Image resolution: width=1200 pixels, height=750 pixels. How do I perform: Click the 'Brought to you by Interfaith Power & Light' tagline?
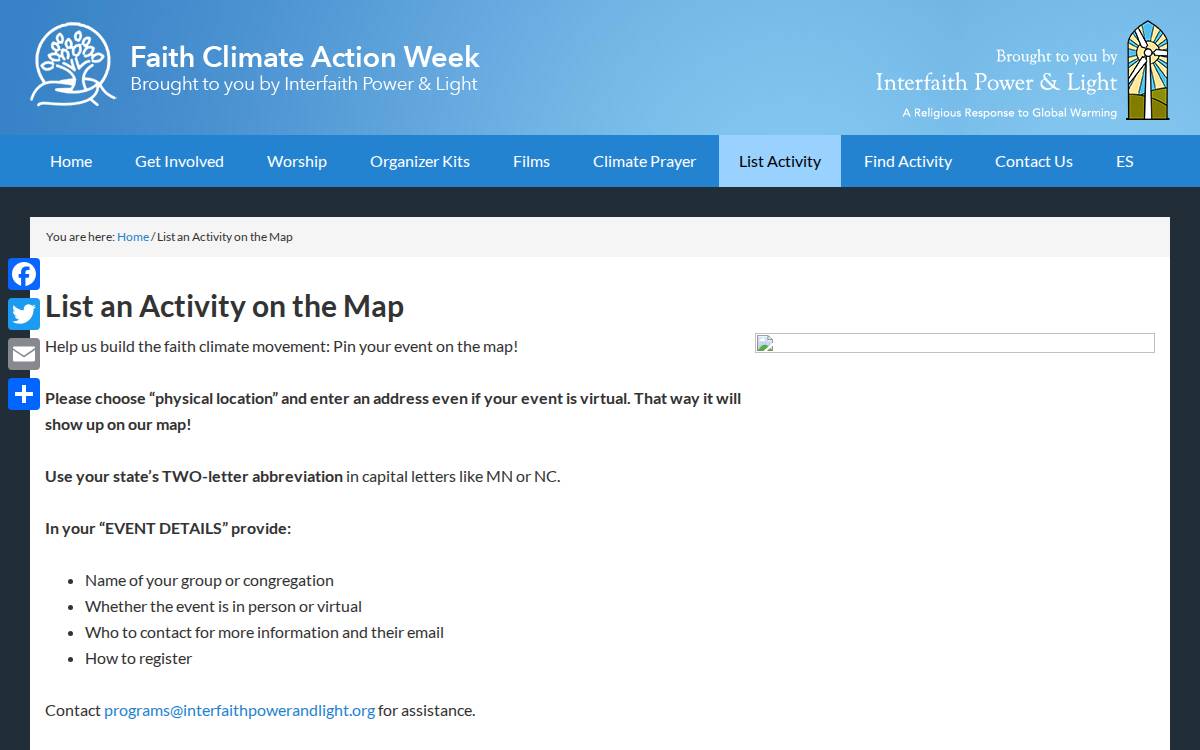point(304,84)
